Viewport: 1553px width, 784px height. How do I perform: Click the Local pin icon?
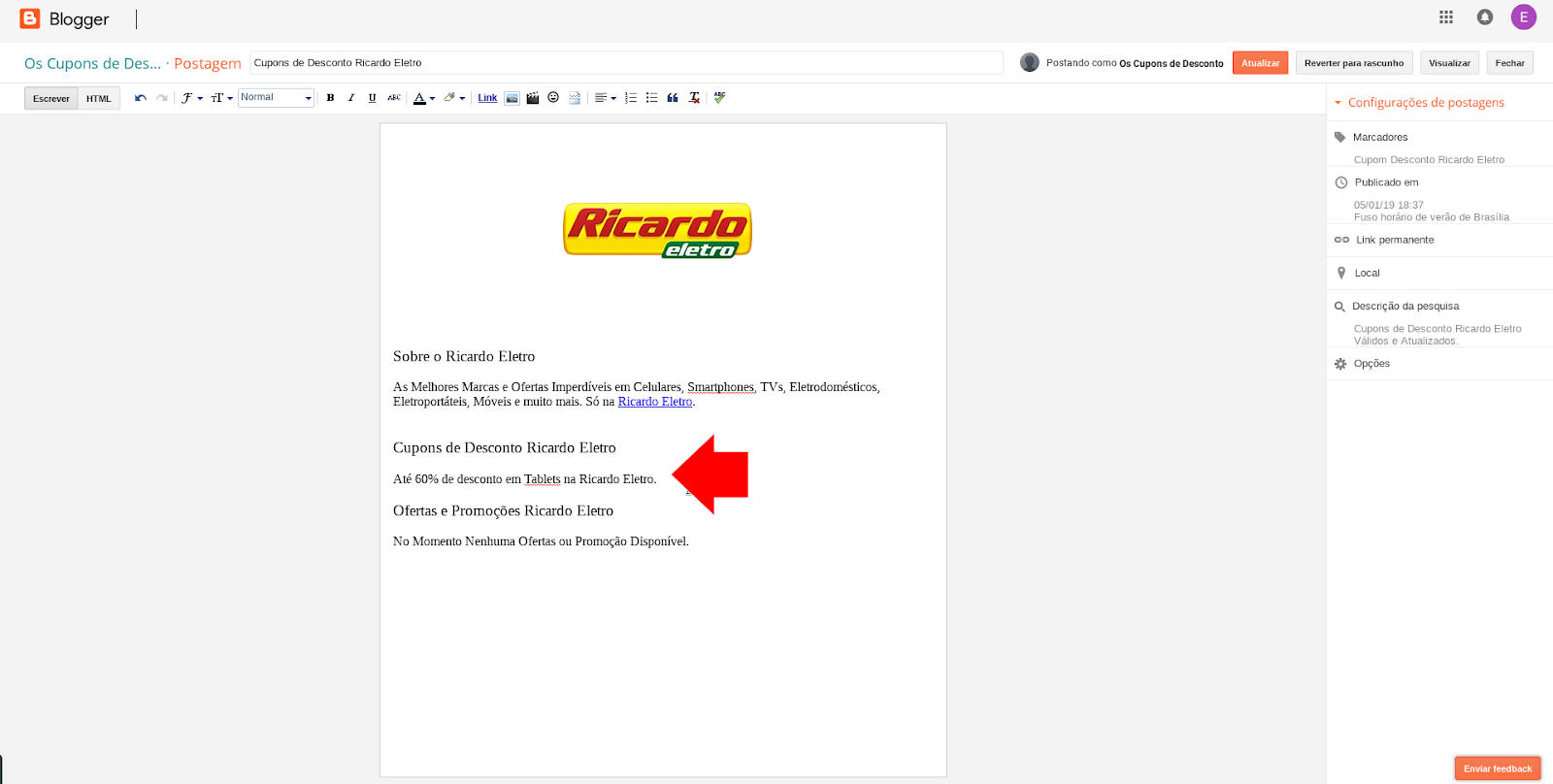pos(1341,273)
